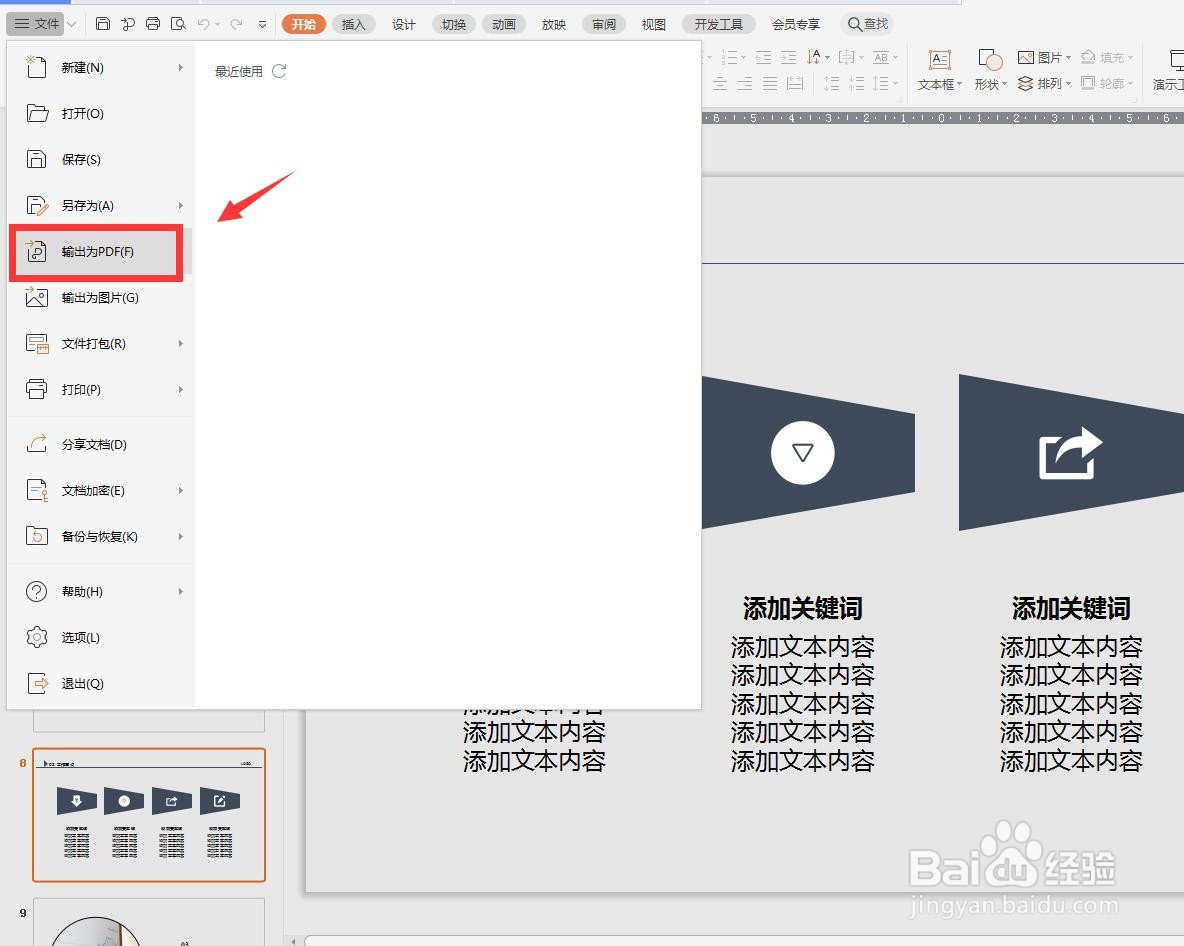Click the share arrow icon on slide shape
Image resolution: width=1184 pixels, height=946 pixels.
[x=1070, y=453]
